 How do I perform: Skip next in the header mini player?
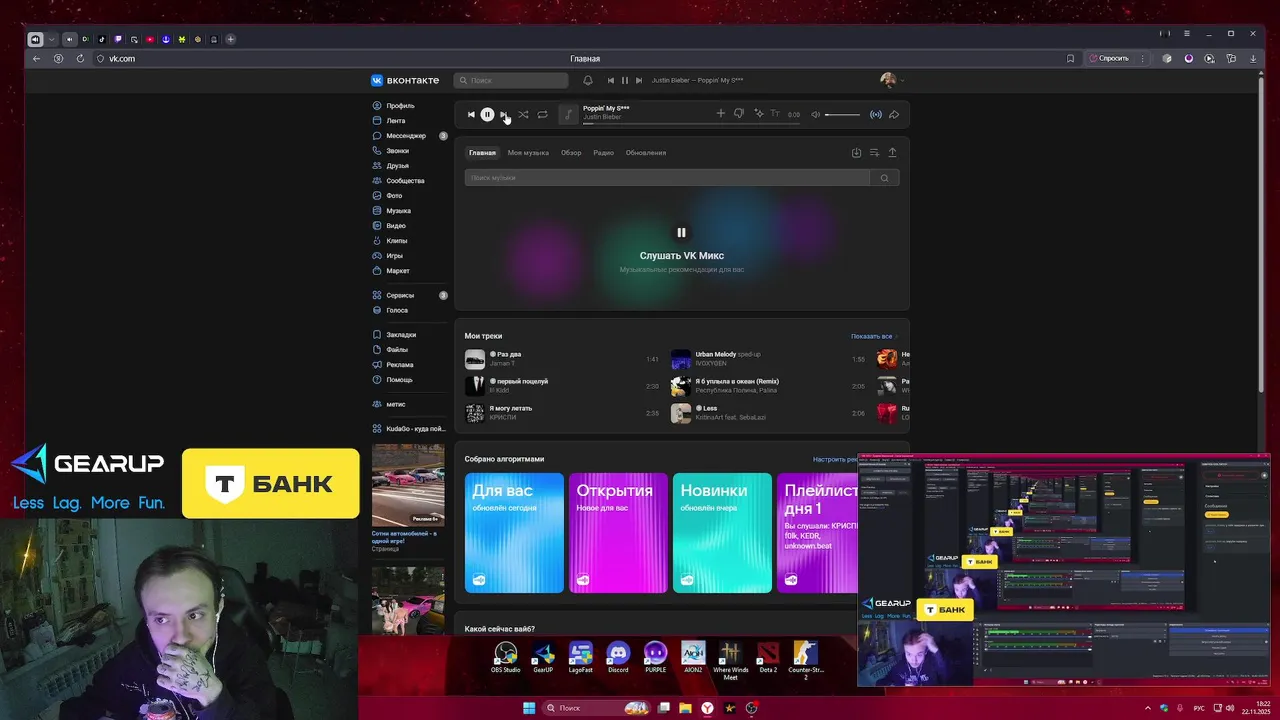tap(639, 80)
